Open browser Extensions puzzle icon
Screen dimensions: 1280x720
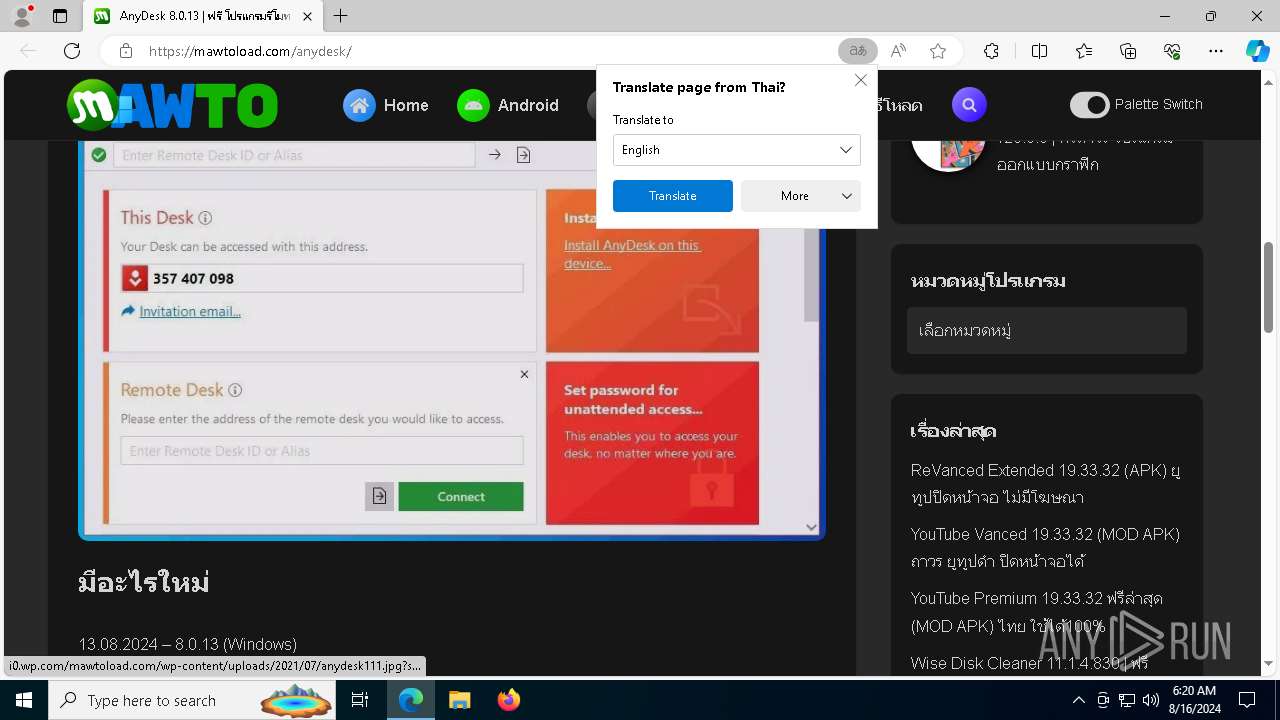click(991, 51)
